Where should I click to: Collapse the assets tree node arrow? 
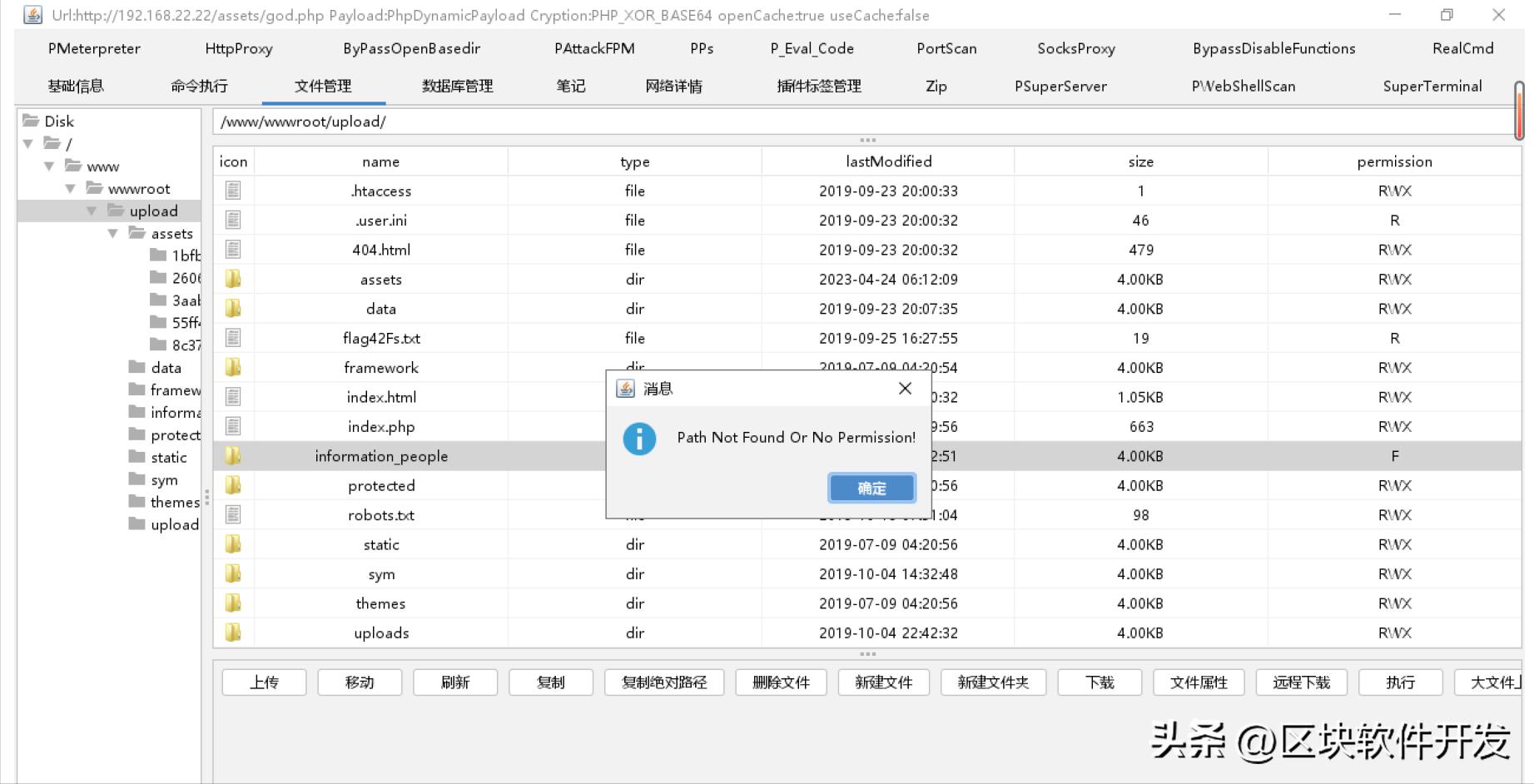[x=112, y=234]
